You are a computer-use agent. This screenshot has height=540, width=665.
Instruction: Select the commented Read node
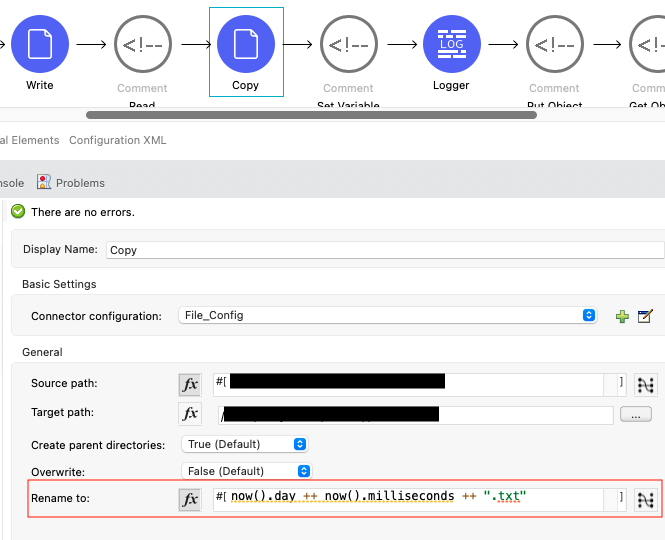click(x=142, y=44)
